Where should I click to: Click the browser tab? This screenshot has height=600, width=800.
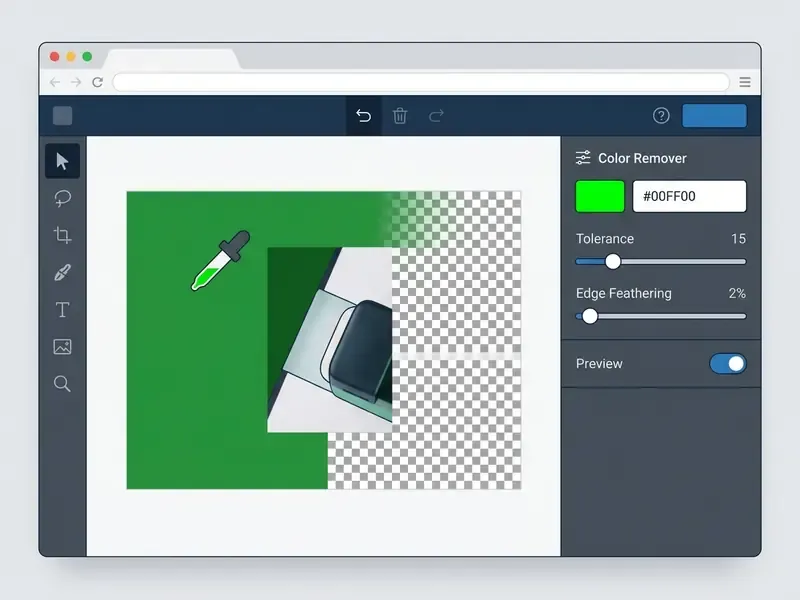pos(172,59)
